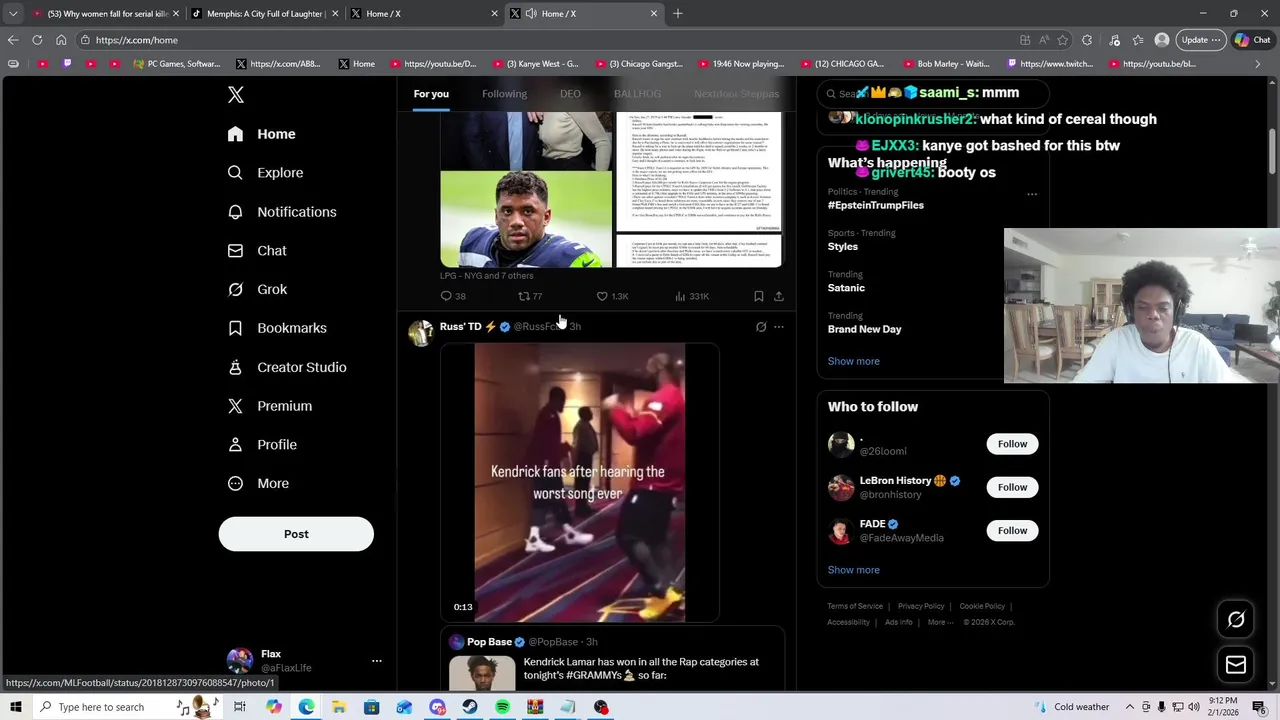Open the quoted Pop Base post
Viewport: 1280px width, 720px height.
(x=612, y=660)
